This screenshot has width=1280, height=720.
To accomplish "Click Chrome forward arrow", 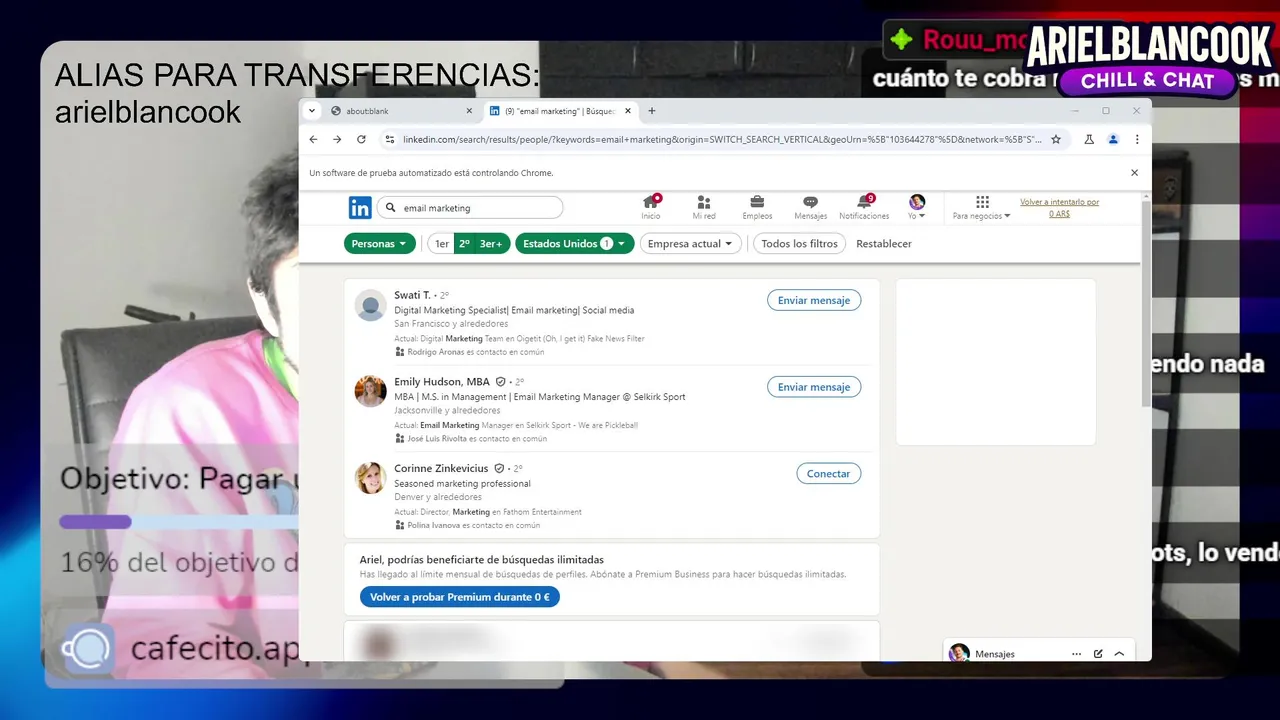I will tap(337, 139).
